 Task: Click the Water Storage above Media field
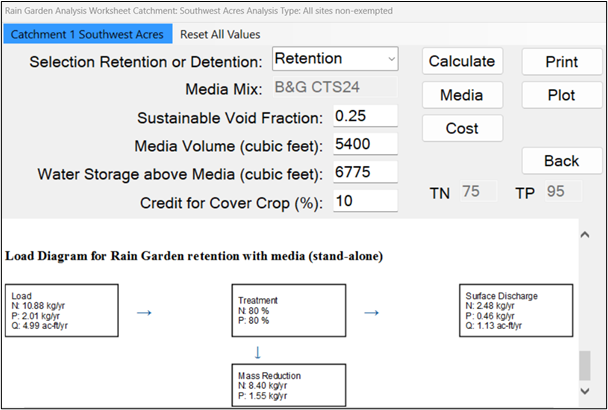[x=364, y=172]
